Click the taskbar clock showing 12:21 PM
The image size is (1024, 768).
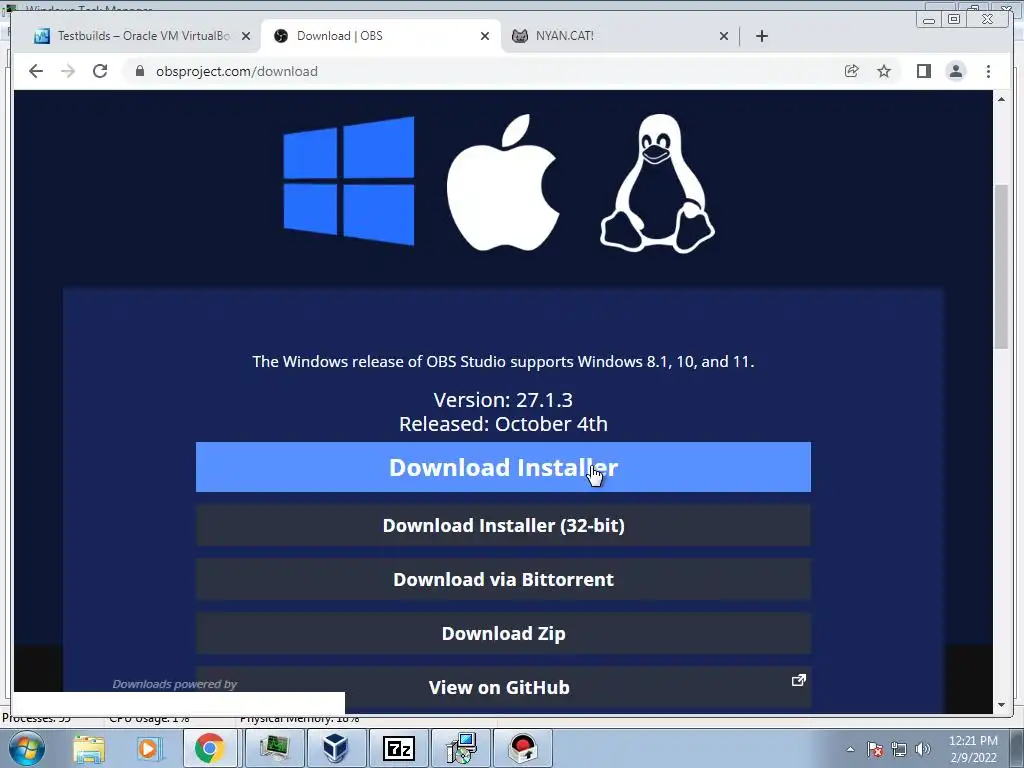(973, 749)
